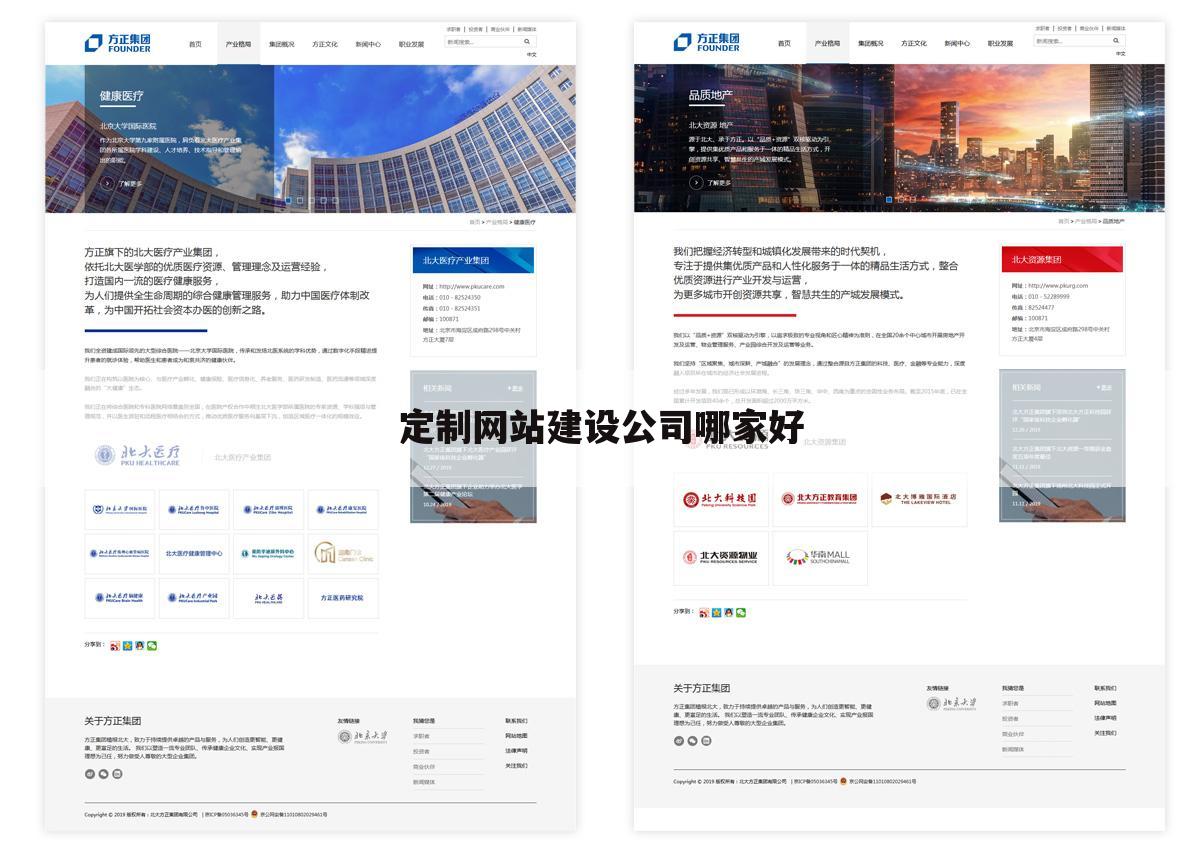Share via the Weibo icon on right page
The image size is (1200, 857).
point(704,612)
